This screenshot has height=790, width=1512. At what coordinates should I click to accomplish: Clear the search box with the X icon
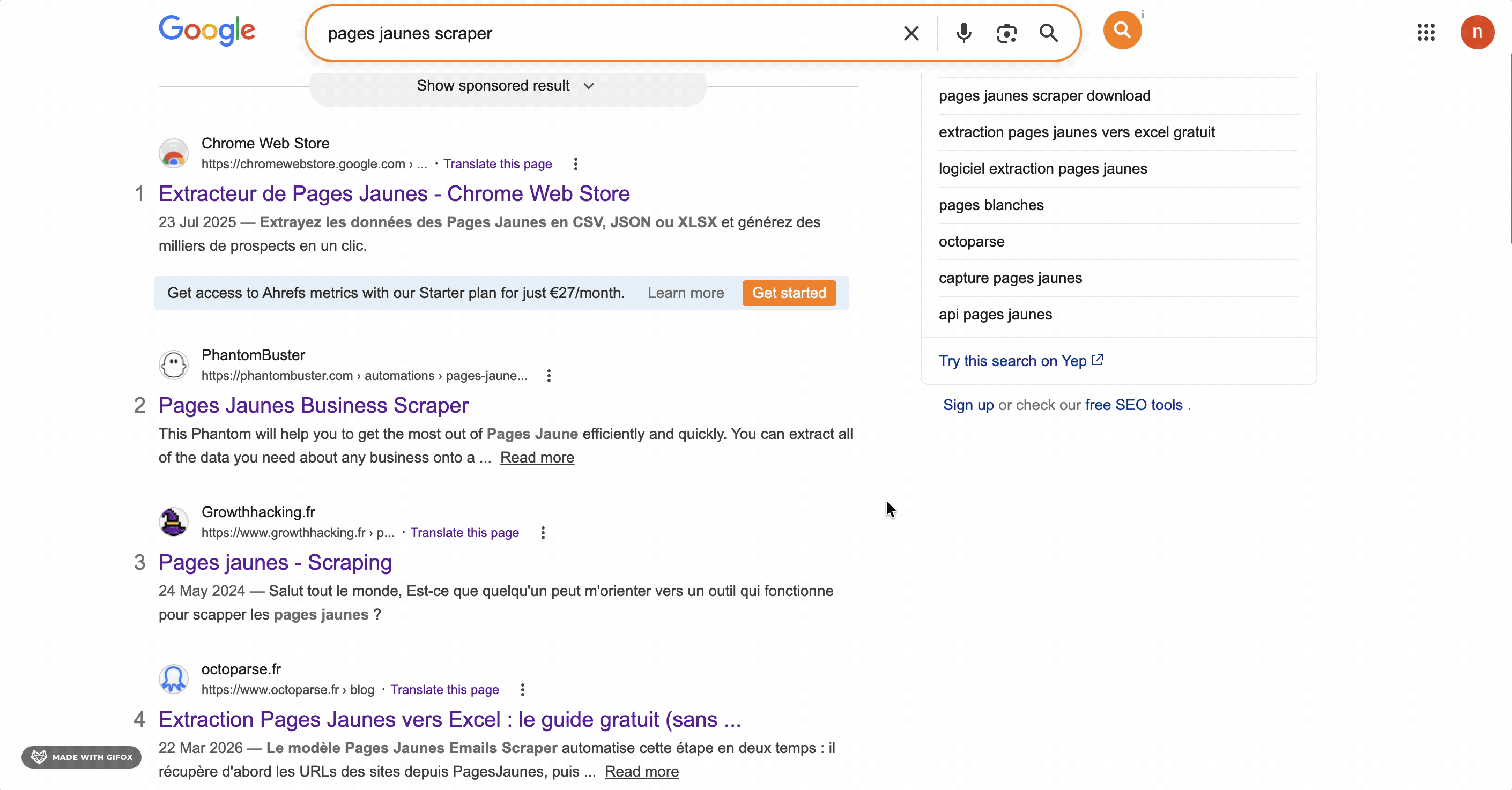911,33
